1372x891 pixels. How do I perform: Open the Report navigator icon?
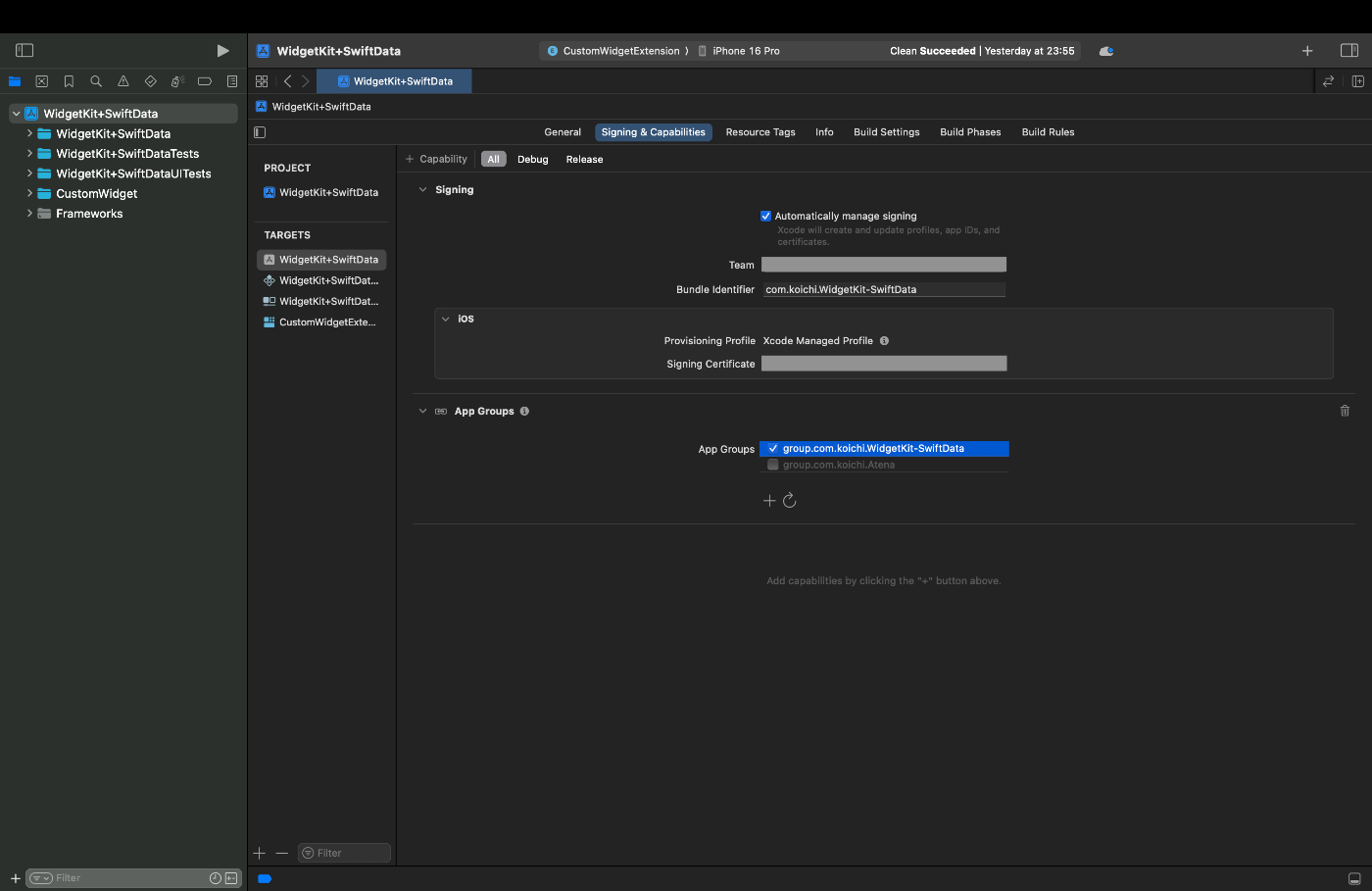click(x=232, y=81)
